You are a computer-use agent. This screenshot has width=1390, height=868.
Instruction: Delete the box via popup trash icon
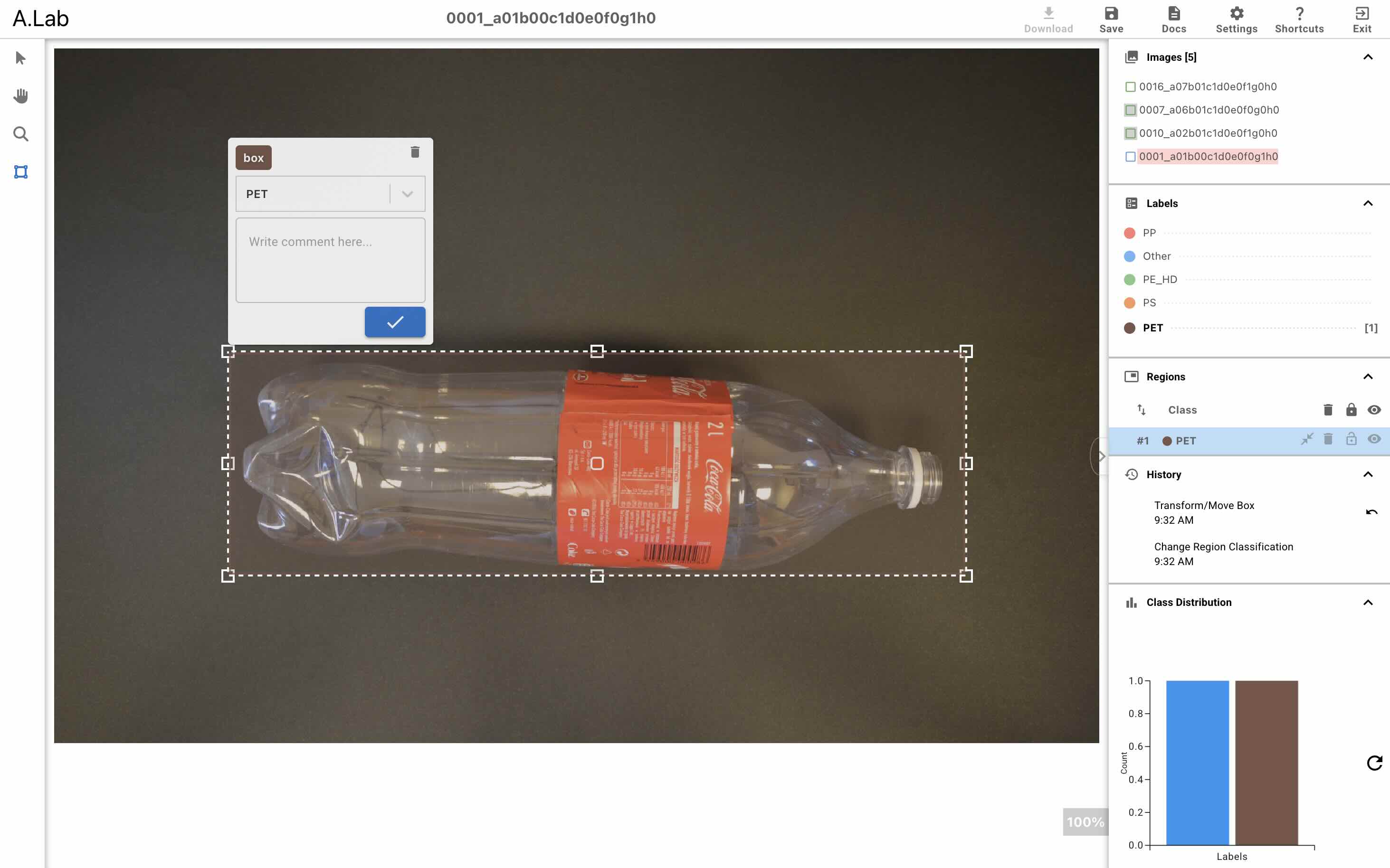coord(415,152)
